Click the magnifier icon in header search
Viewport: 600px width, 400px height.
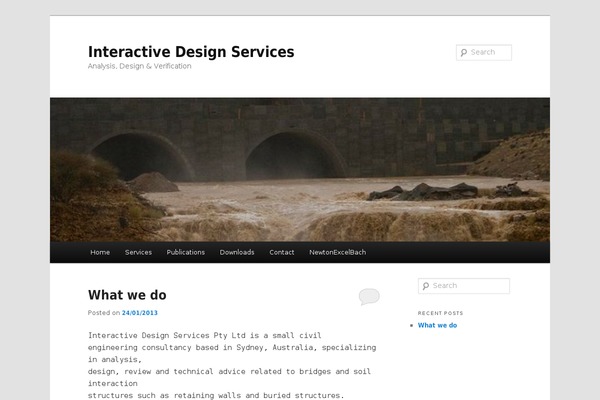(x=464, y=52)
